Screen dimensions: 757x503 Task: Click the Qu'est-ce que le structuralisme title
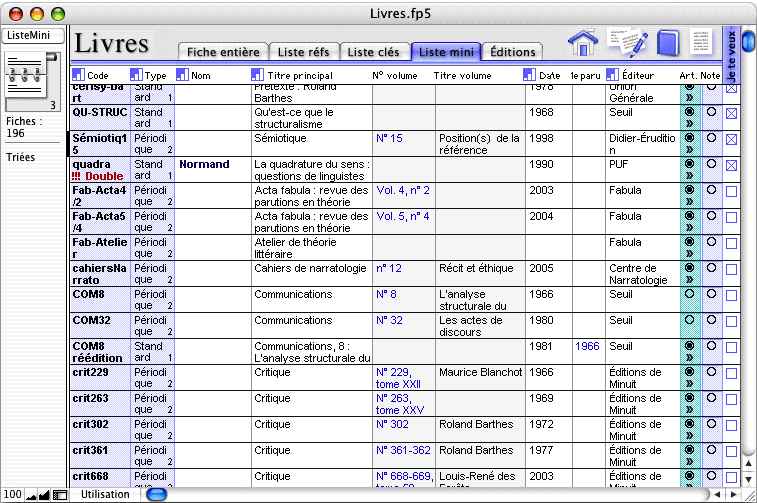294,118
